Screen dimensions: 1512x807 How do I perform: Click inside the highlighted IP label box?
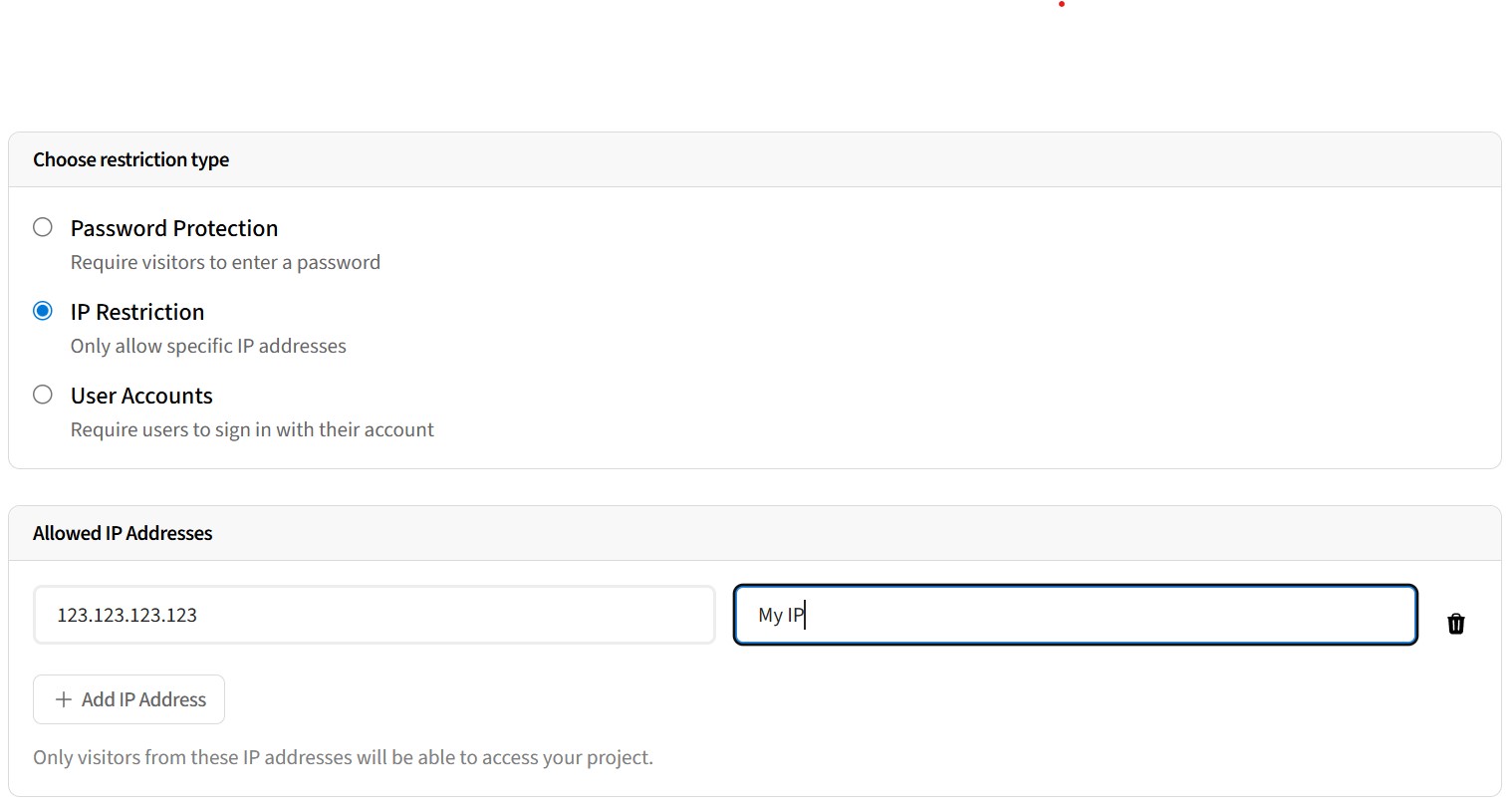(1074, 614)
